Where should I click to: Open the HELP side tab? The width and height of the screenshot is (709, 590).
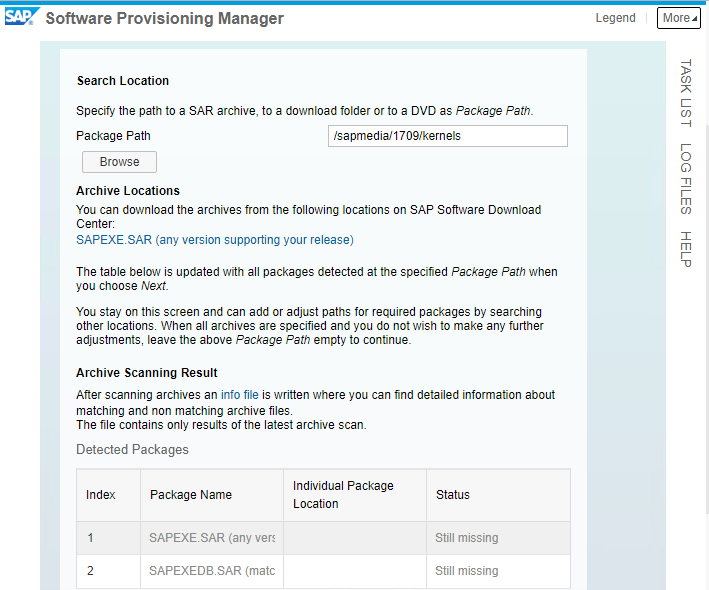click(x=686, y=249)
